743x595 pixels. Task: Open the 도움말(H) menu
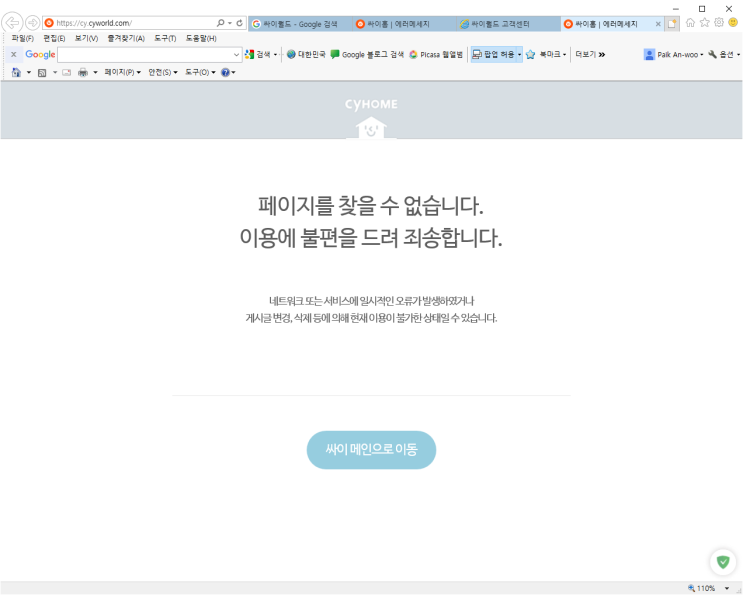click(201, 38)
